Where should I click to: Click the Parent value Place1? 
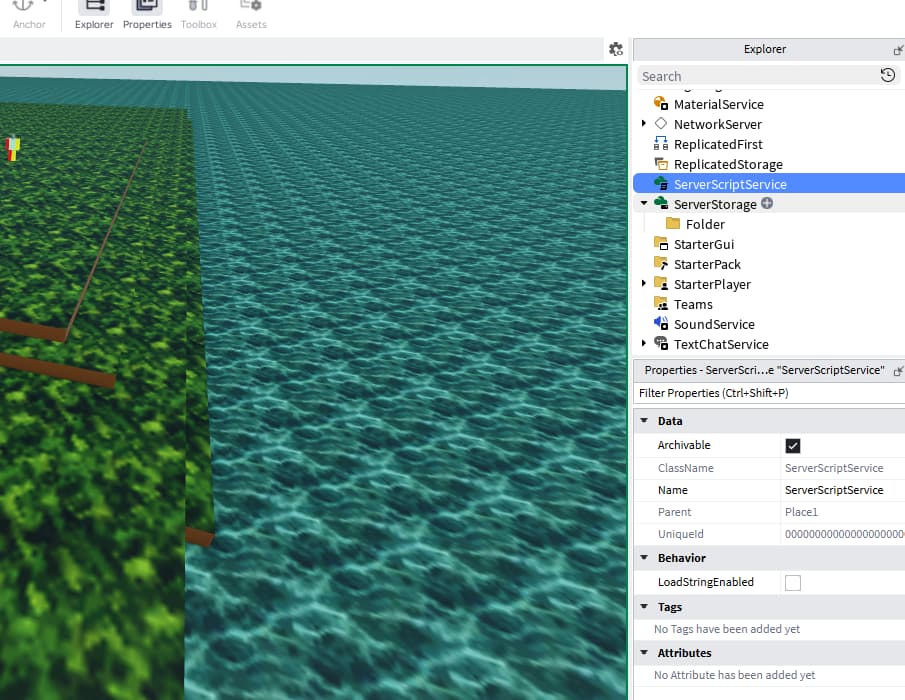point(801,512)
